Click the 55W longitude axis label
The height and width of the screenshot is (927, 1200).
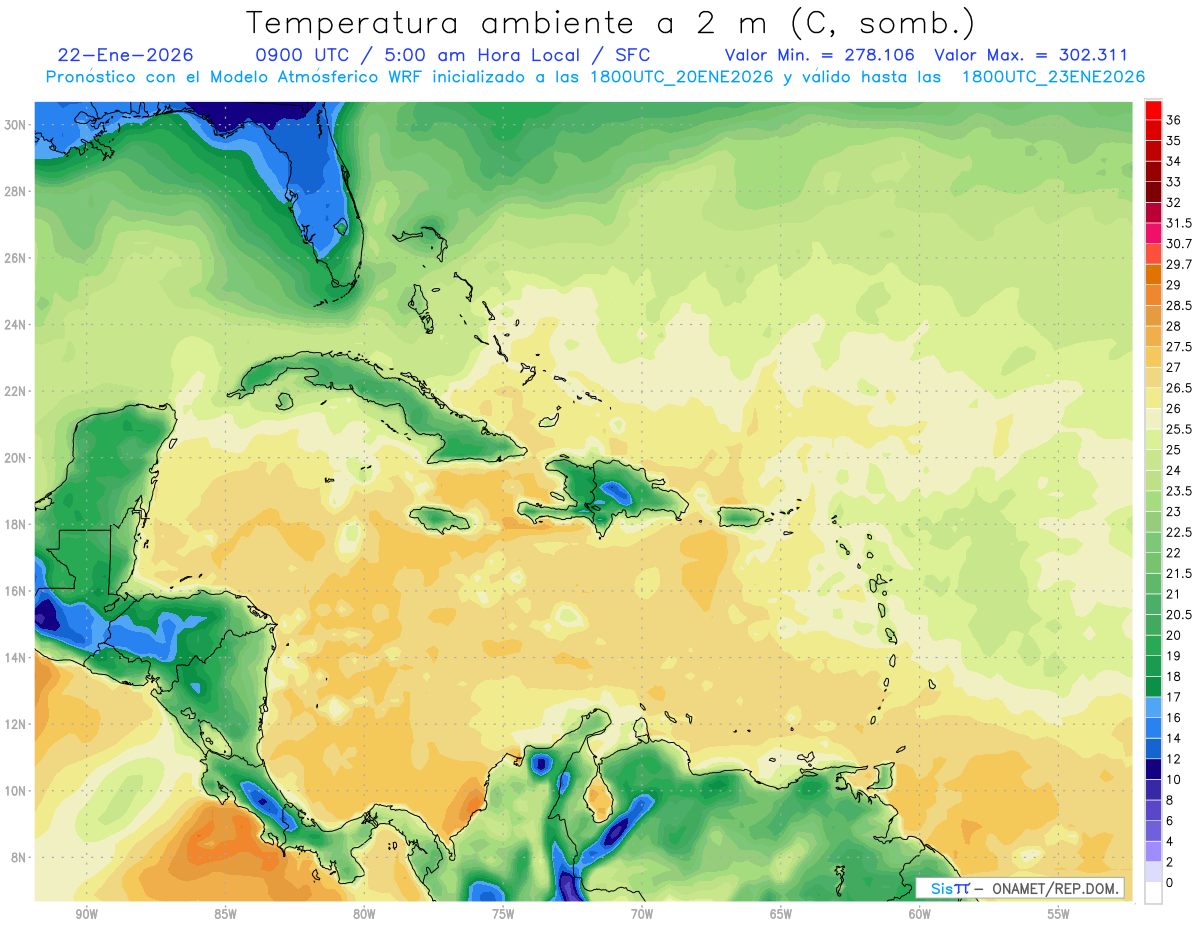pos(1059,914)
